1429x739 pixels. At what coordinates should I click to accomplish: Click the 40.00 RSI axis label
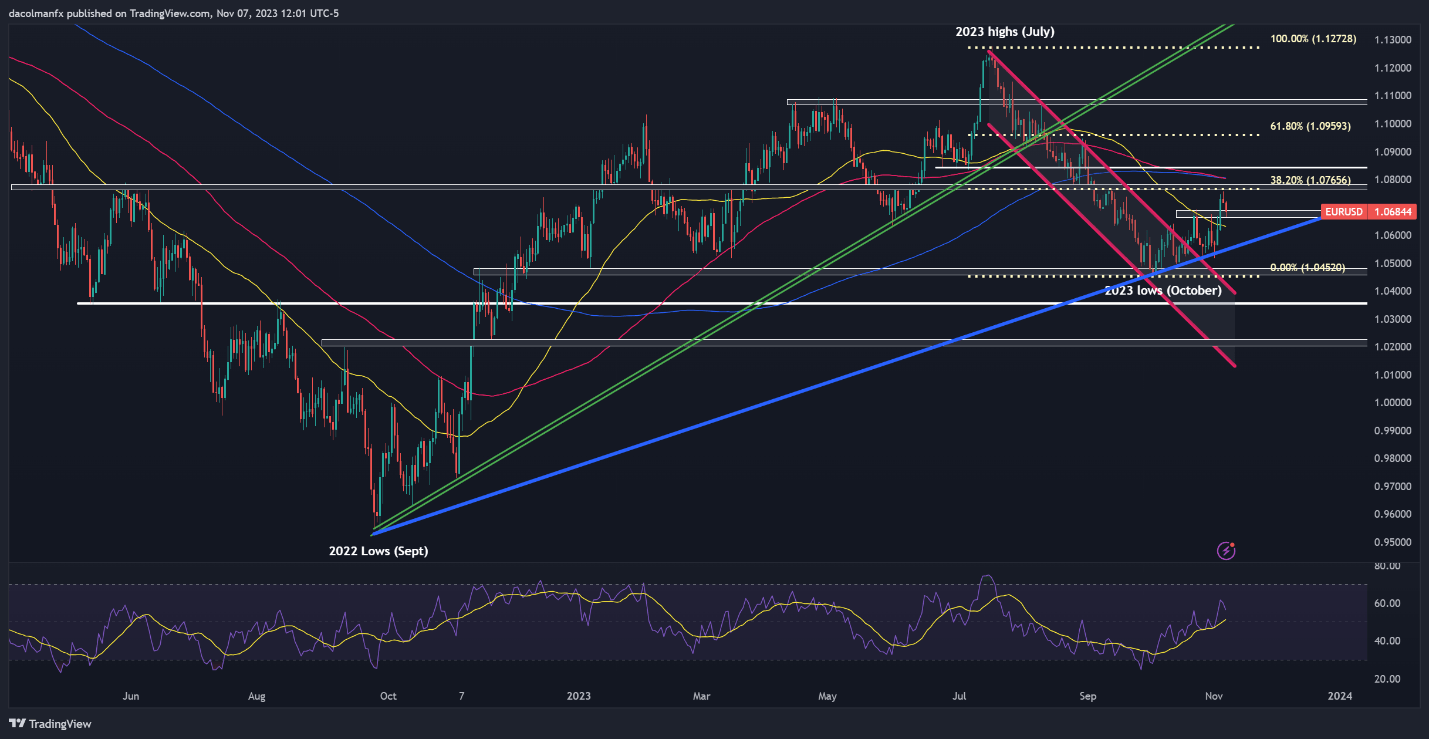[1386, 642]
